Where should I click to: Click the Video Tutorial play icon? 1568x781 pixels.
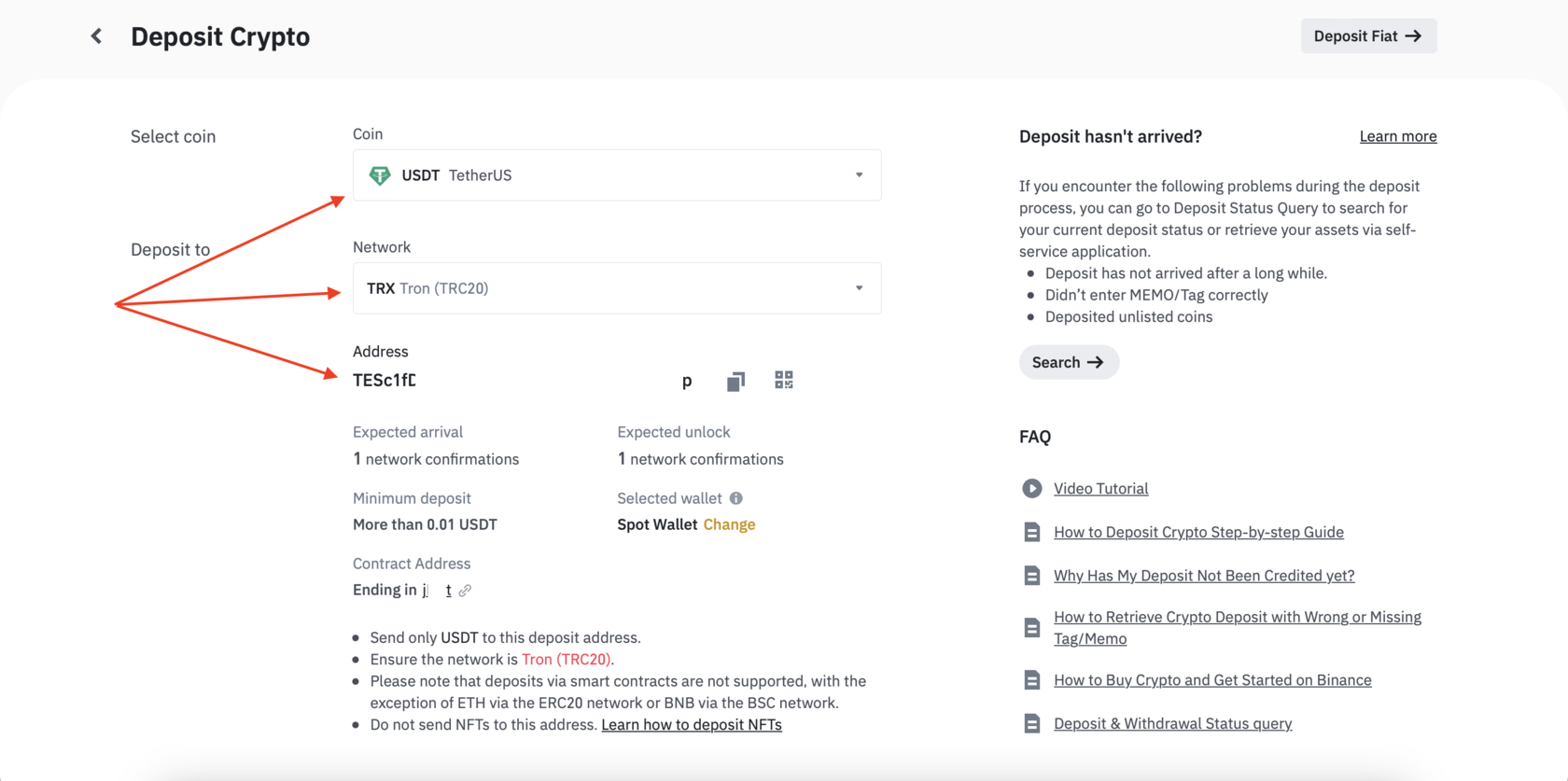1031,488
